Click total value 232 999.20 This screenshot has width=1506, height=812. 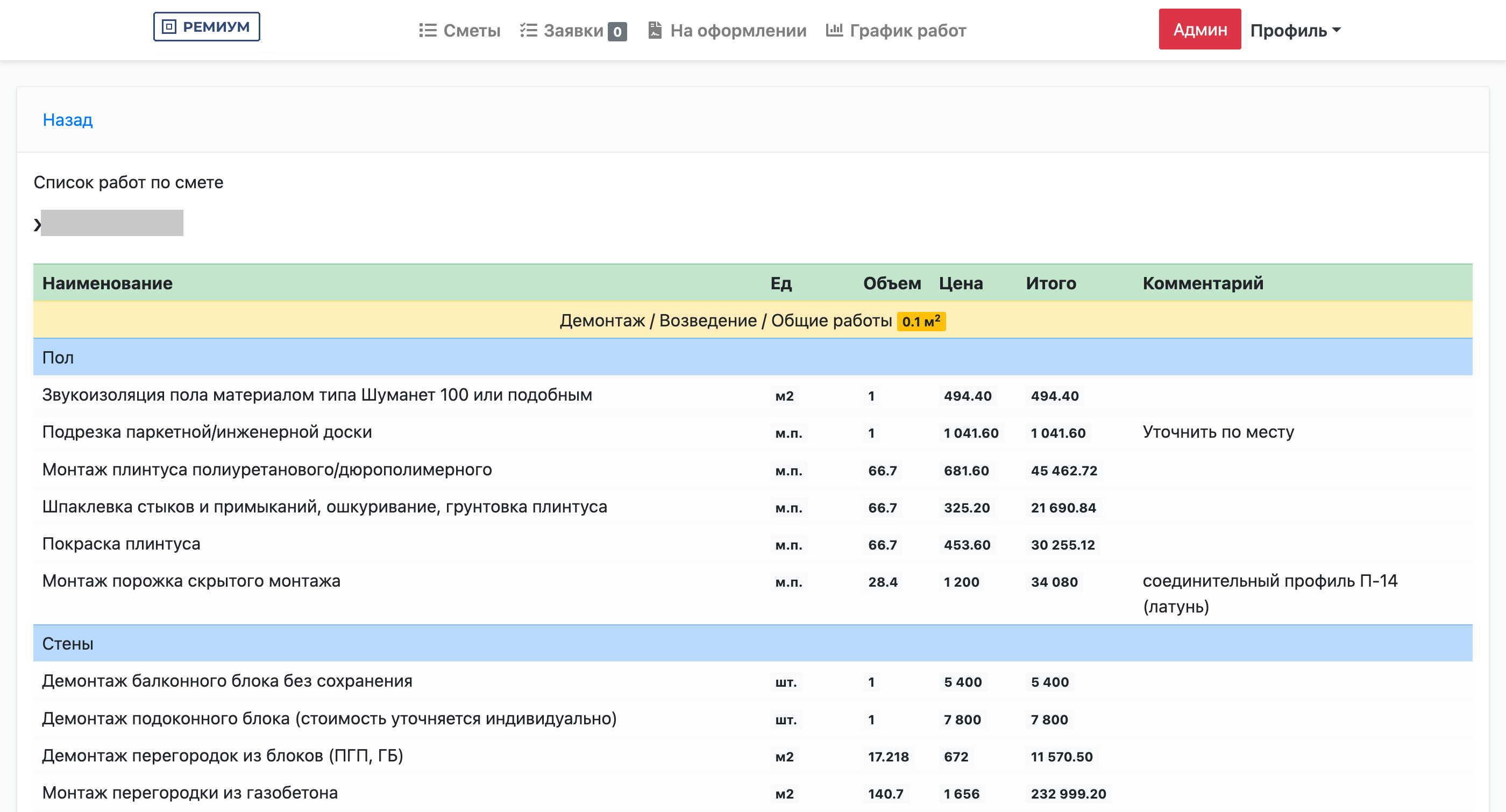click(x=1068, y=794)
